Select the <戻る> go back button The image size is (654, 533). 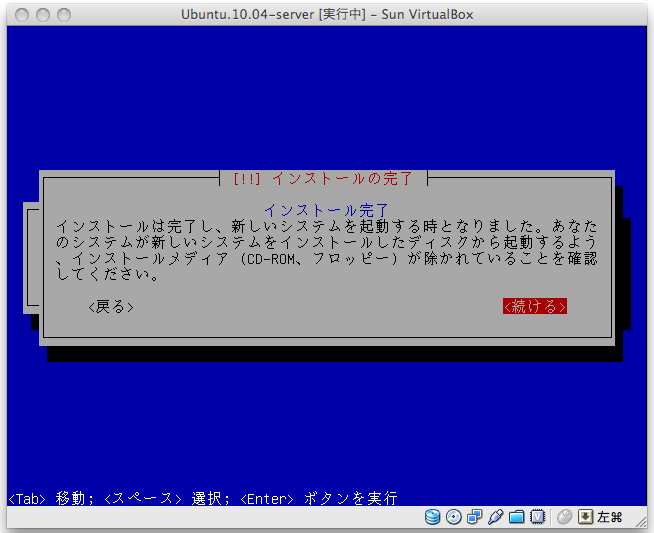click(x=111, y=307)
